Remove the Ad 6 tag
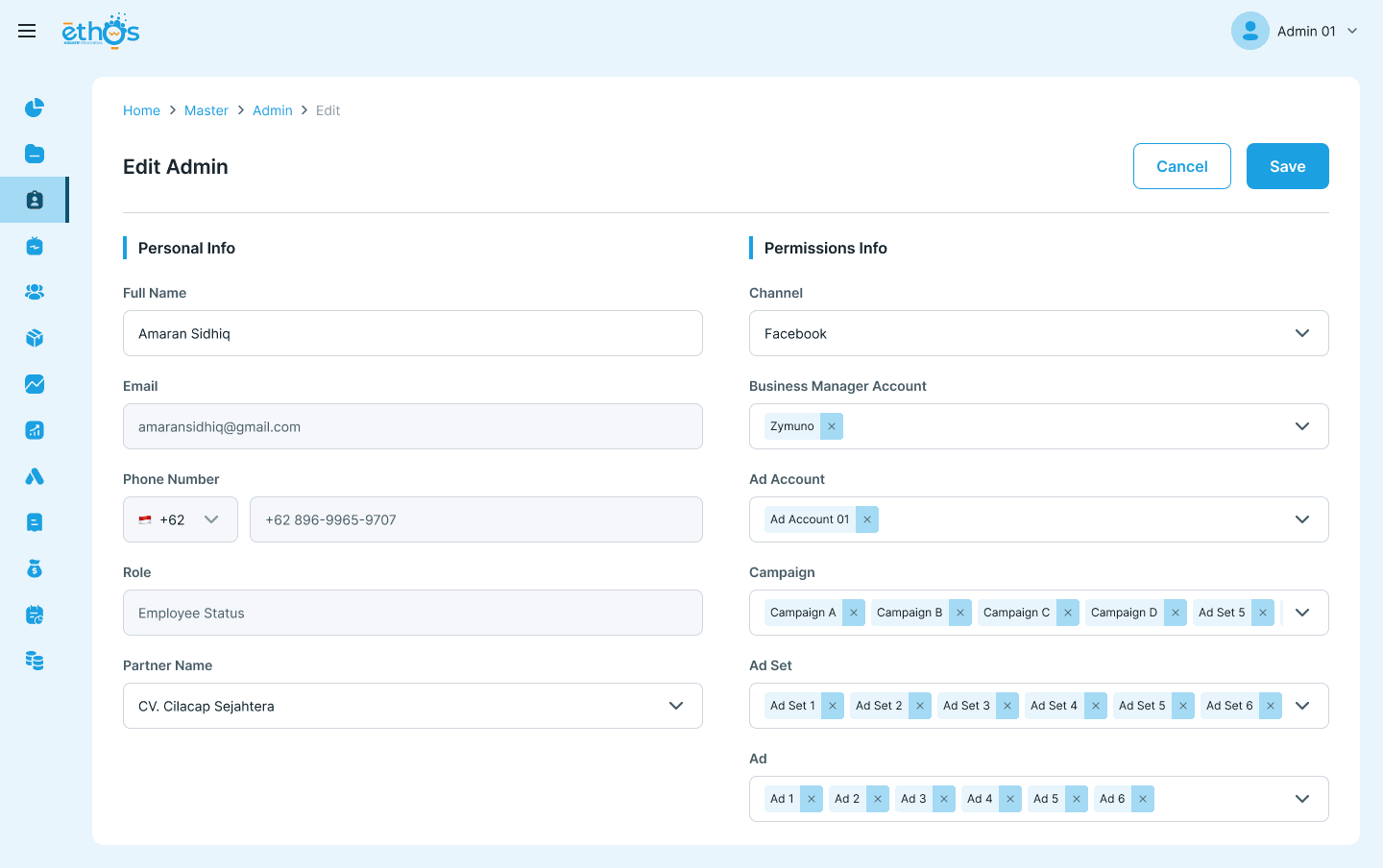The image size is (1383, 868). click(x=1143, y=799)
